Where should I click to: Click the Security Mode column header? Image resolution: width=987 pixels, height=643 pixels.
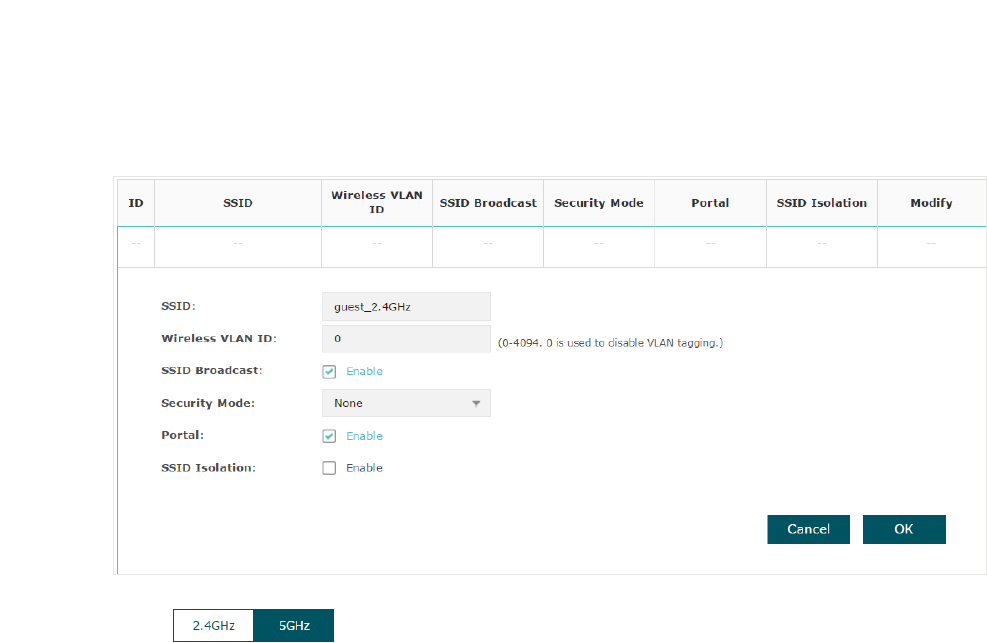(599, 203)
